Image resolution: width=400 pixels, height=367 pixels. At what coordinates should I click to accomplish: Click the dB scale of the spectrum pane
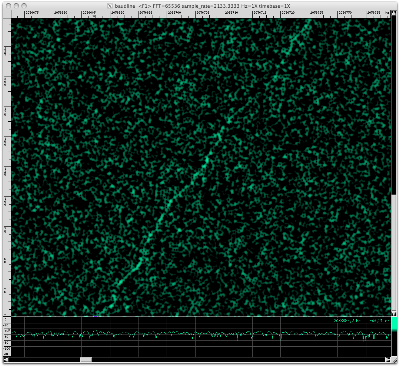(x=7, y=337)
